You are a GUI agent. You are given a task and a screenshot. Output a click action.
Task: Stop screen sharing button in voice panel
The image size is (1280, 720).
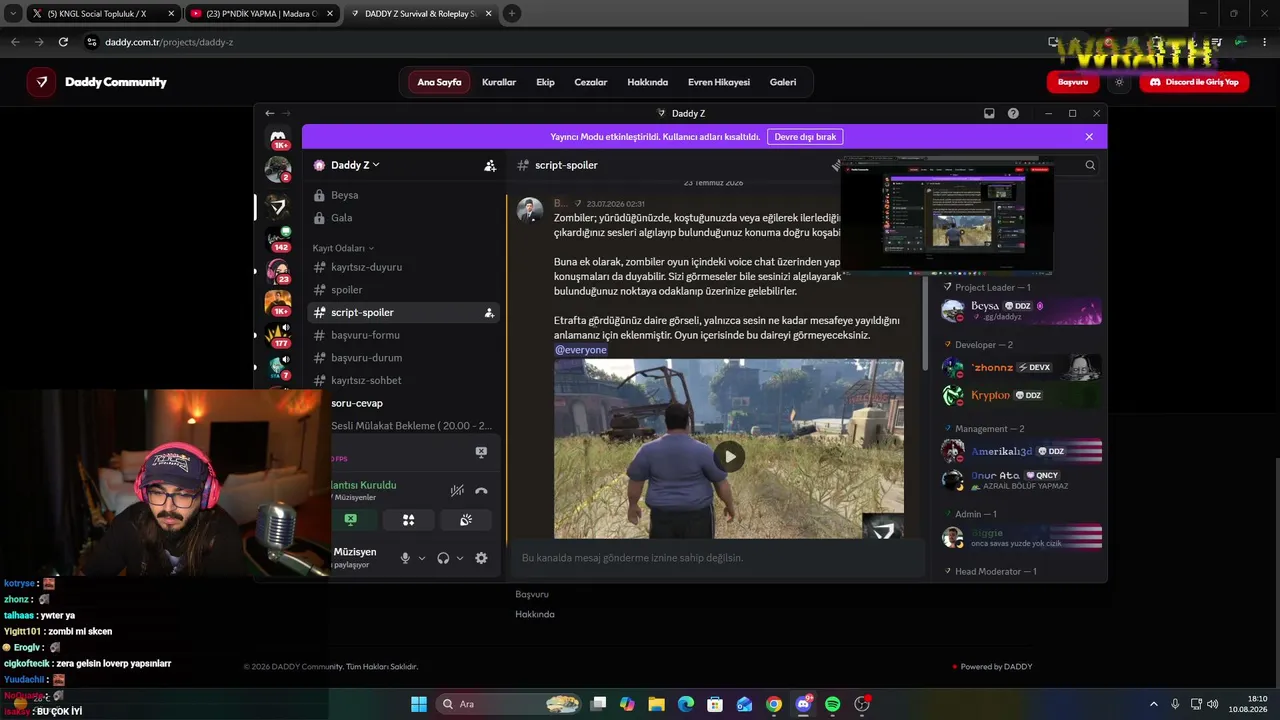point(350,520)
